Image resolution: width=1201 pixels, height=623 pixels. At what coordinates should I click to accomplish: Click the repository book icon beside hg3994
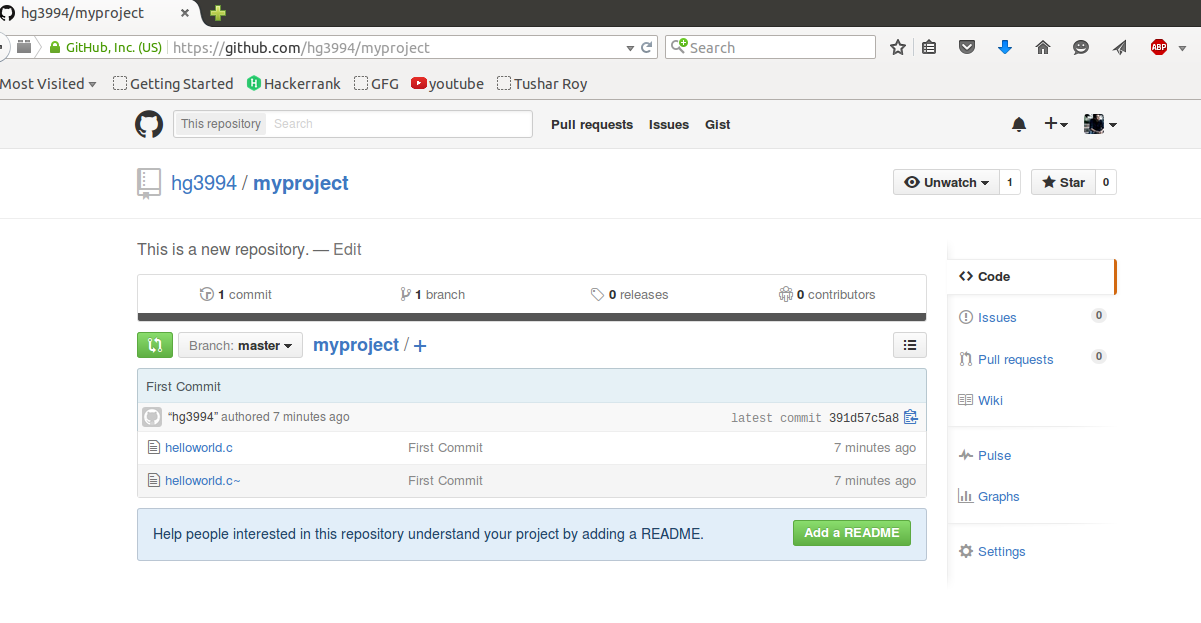(149, 183)
